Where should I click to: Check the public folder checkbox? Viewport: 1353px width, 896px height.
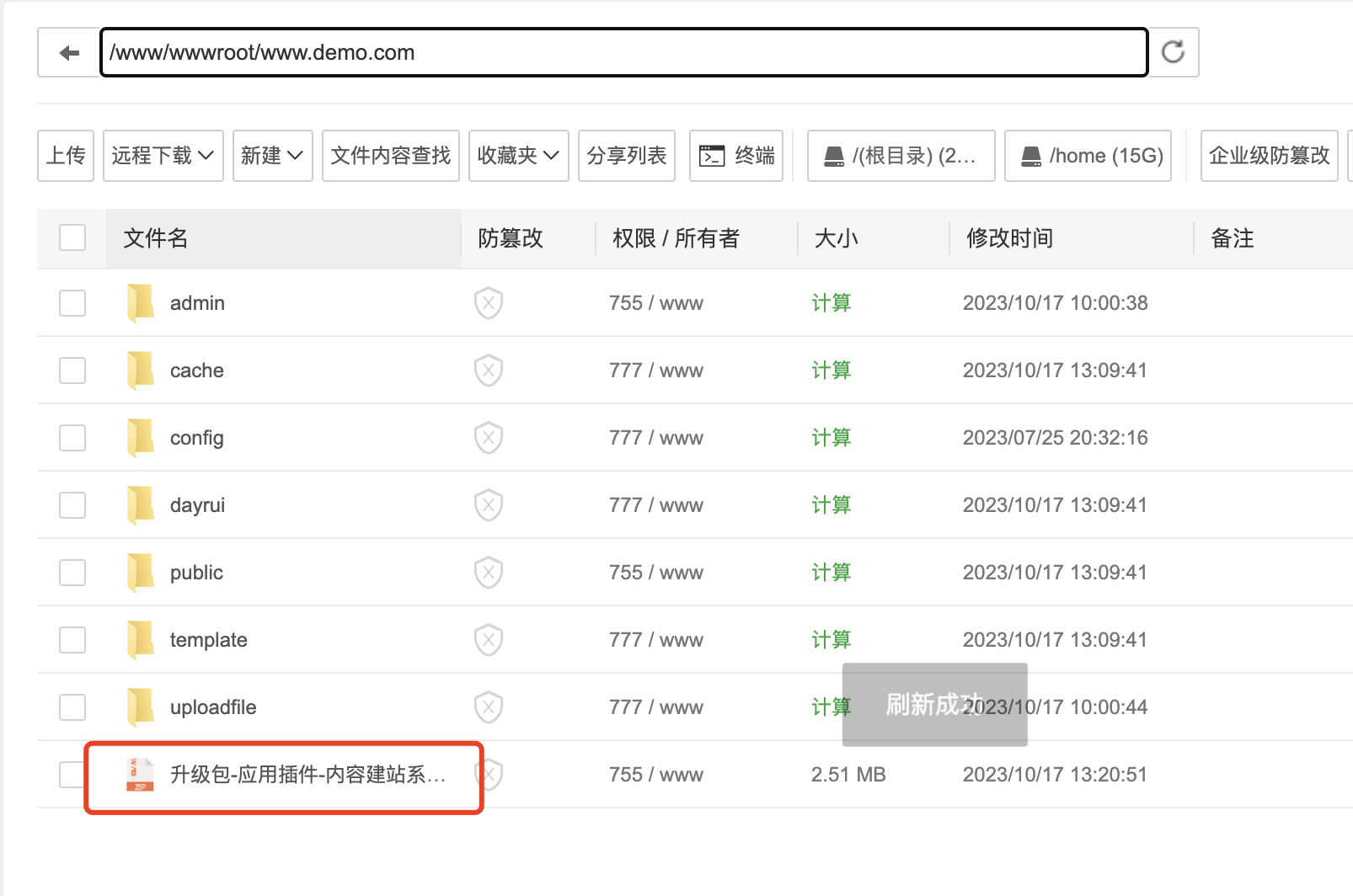[x=72, y=573]
